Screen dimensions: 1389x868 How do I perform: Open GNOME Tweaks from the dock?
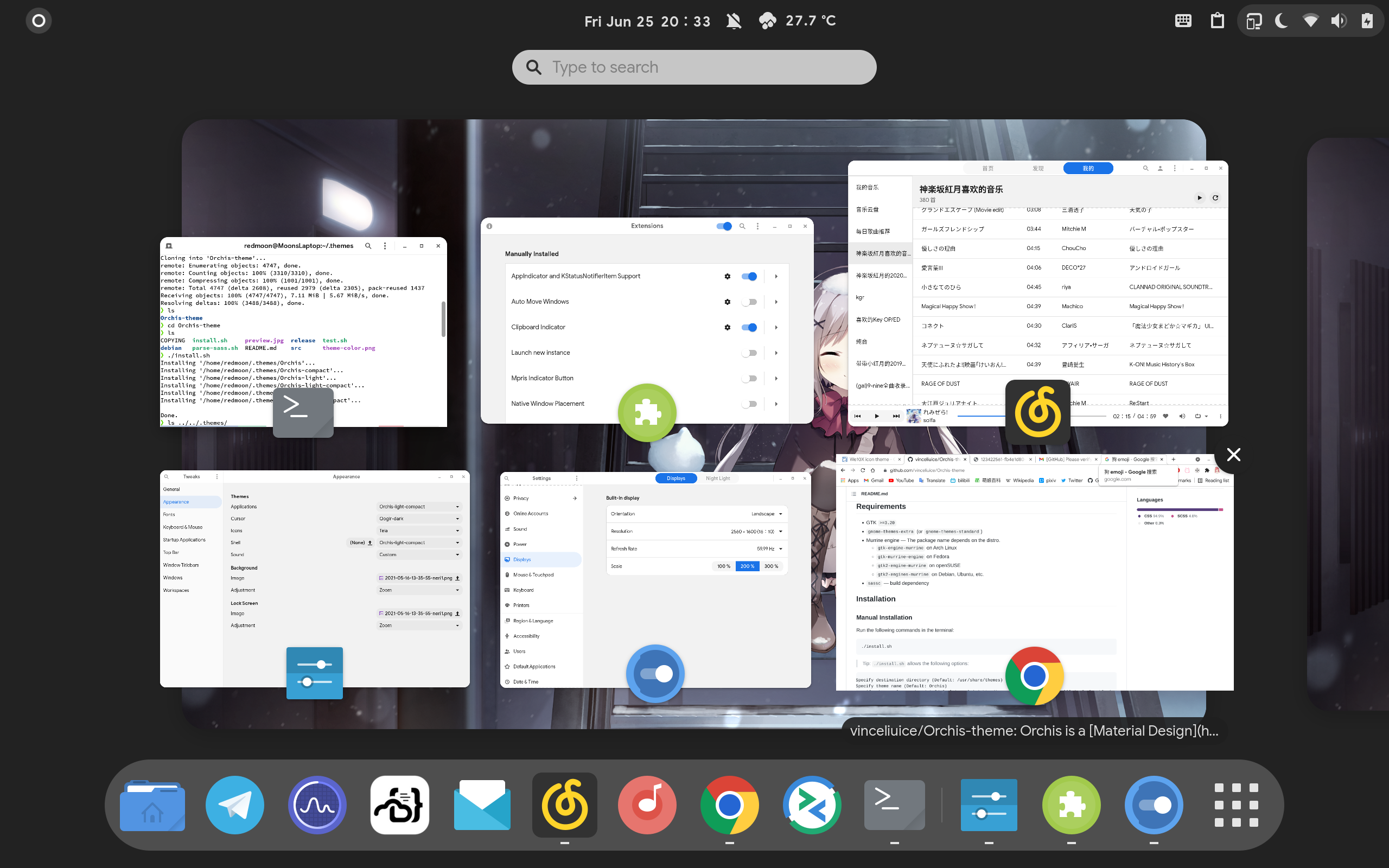point(989,805)
